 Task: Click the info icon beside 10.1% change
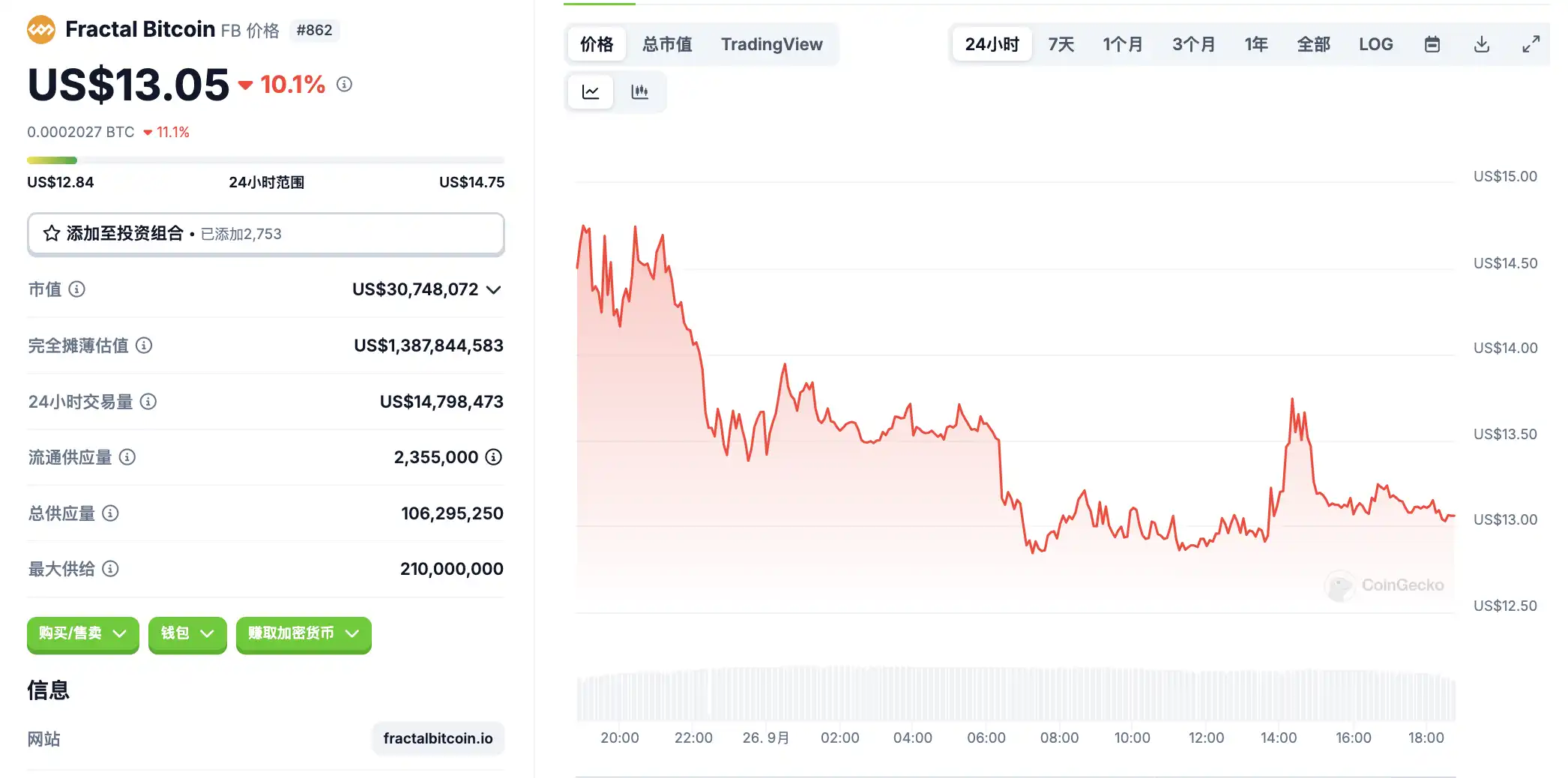(344, 85)
